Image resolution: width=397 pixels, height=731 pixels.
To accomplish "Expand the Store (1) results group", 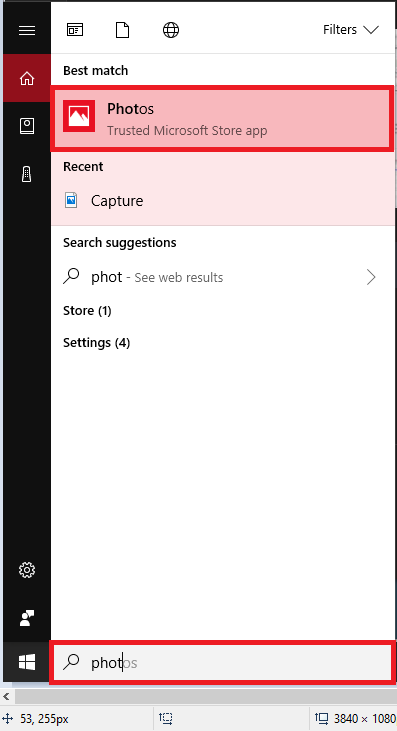I will click(87, 311).
